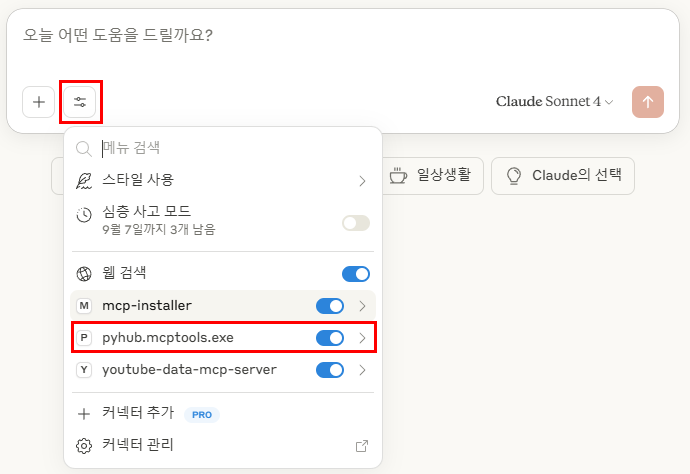This screenshot has width=690, height=474.
Task: Click the gear icon beside 커넥터 관리
Action: click(84, 445)
